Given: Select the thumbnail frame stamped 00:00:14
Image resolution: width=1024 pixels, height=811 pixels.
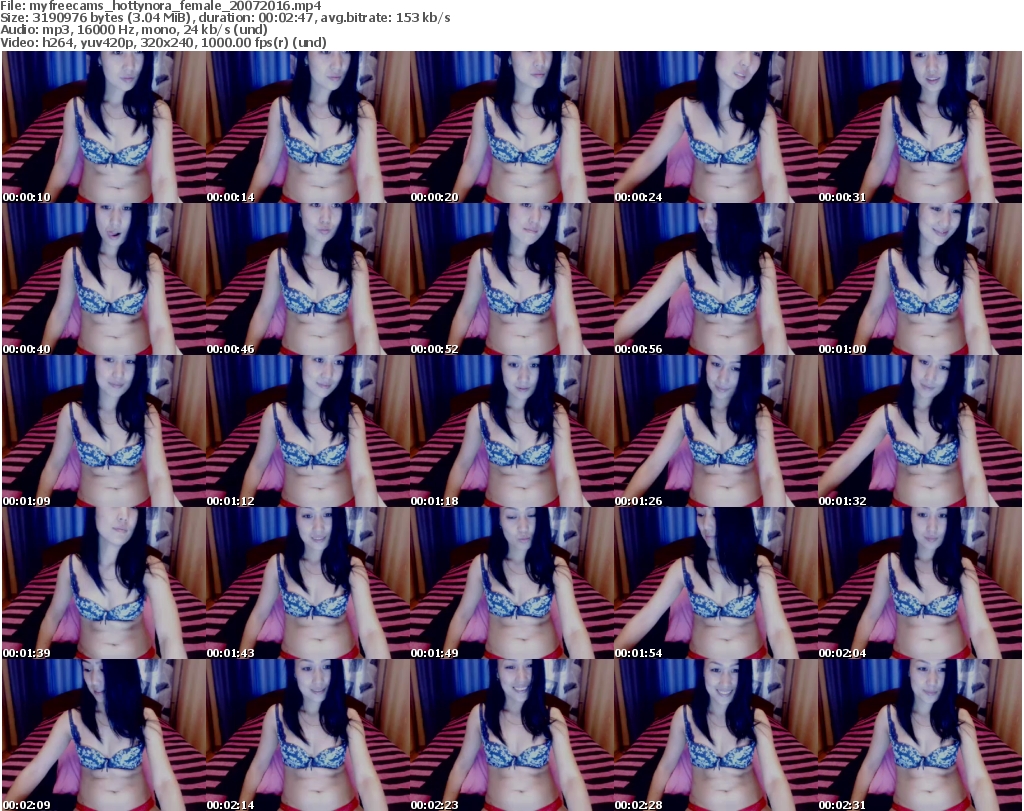Looking at the screenshot, I should (308, 127).
